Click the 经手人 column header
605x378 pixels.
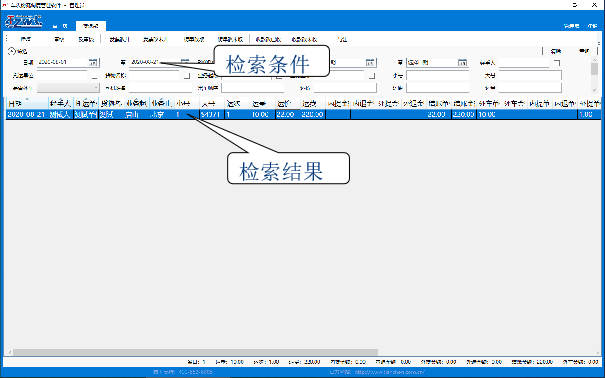pos(61,103)
